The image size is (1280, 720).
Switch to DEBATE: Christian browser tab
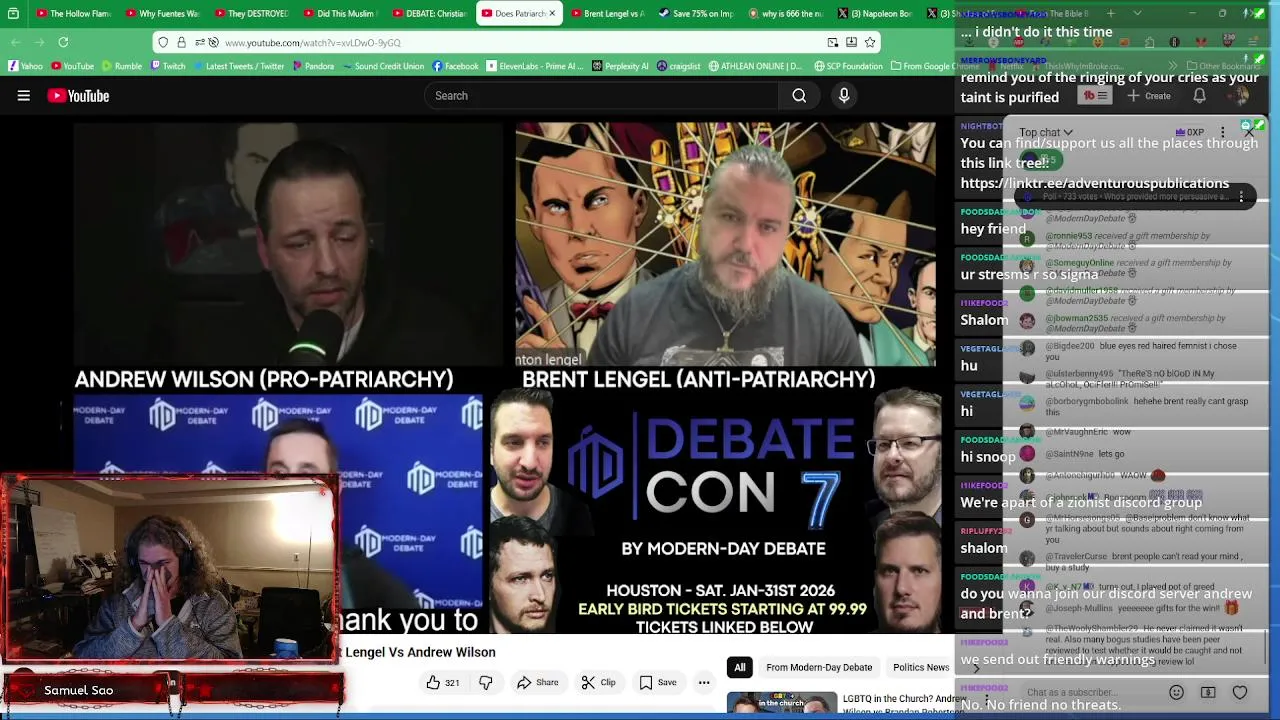(428, 14)
